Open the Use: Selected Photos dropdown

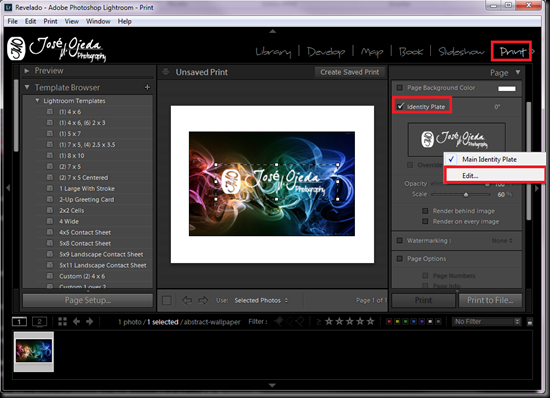point(261,301)
